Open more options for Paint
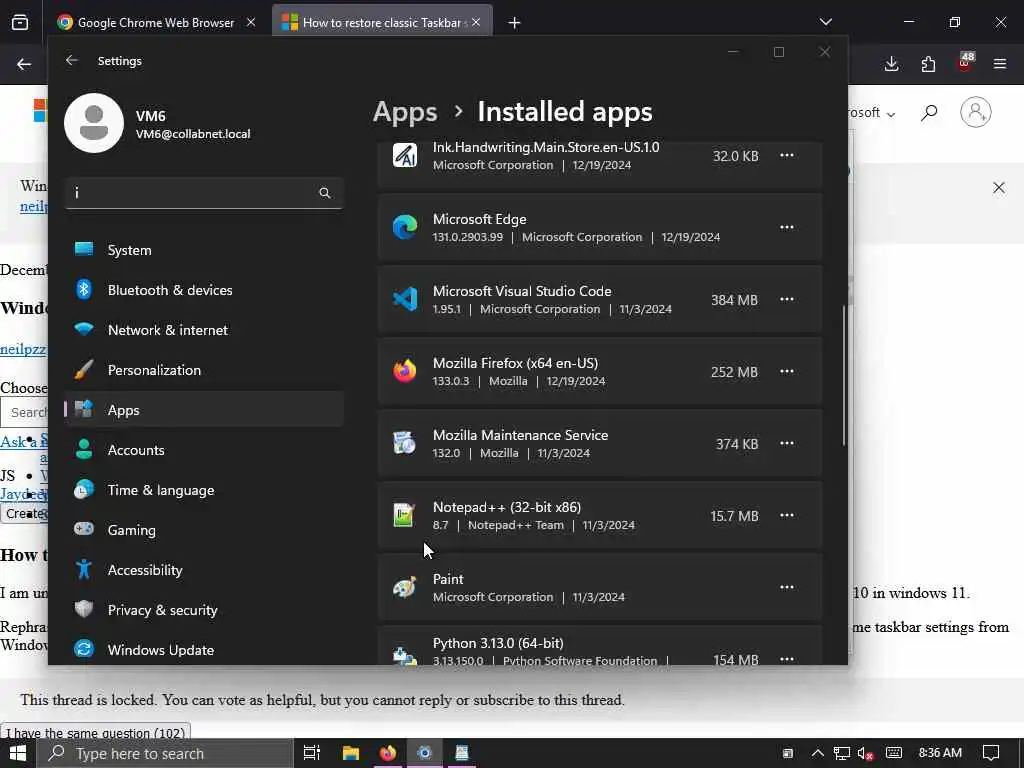Image resolution: width=1024 pixels, height=768 pixels. [787, 587]
